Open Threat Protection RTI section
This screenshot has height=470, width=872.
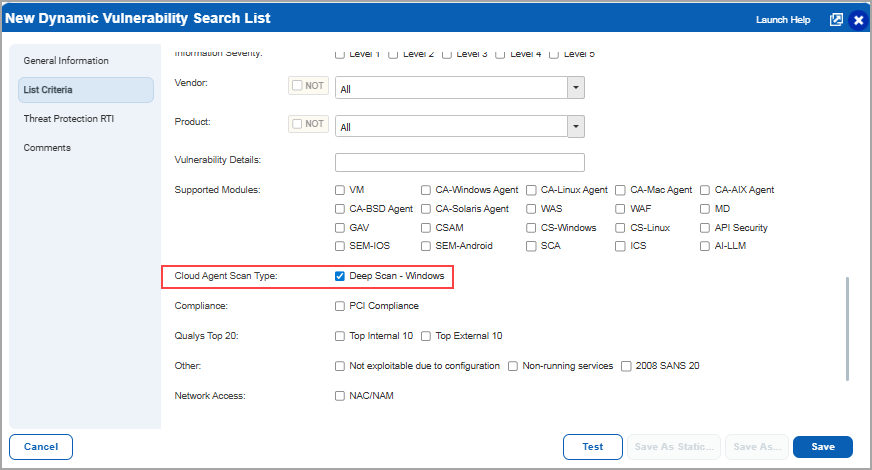[x=68, y=118]
